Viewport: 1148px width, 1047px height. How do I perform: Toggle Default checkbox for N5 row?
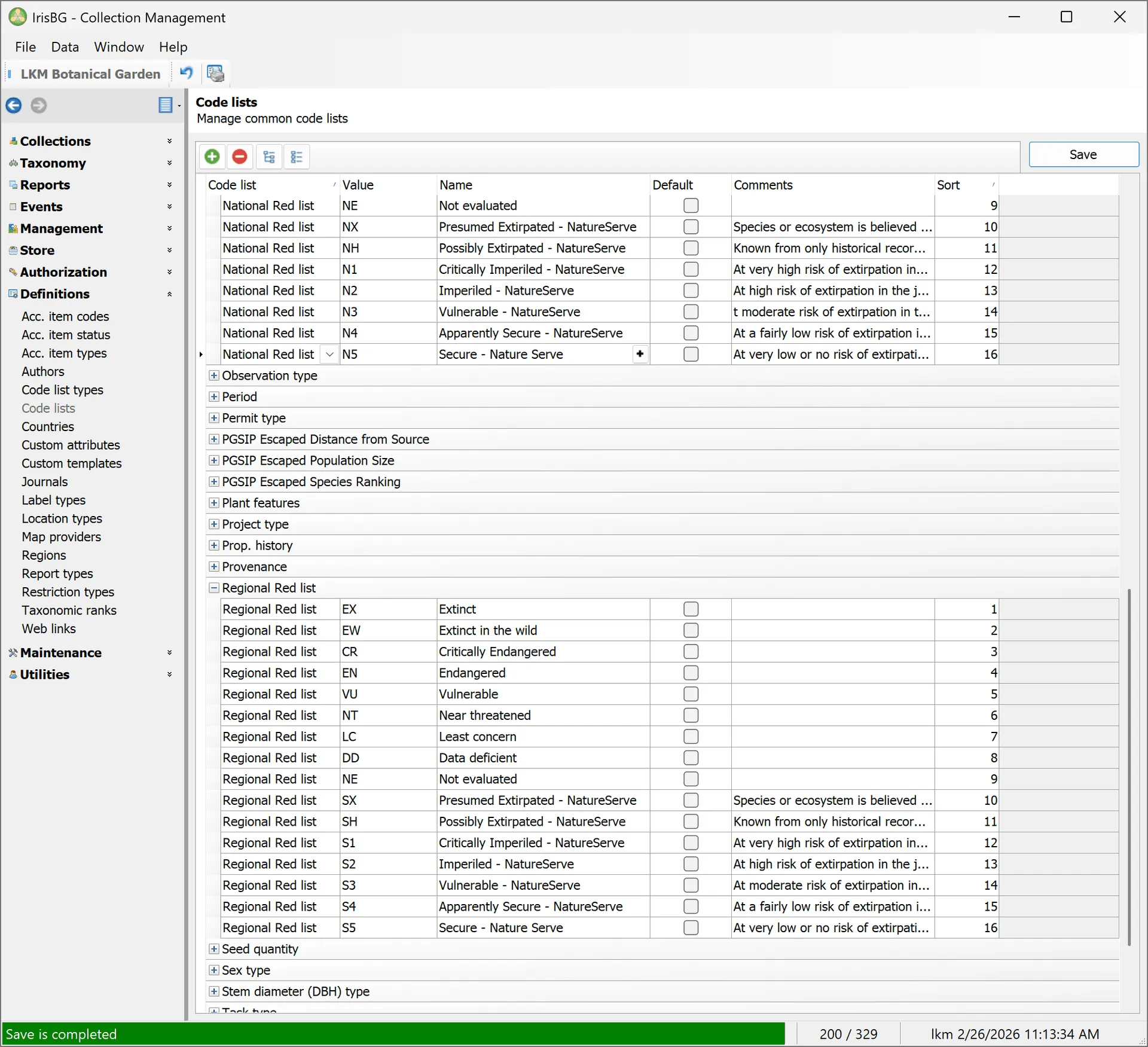[691, 354]
